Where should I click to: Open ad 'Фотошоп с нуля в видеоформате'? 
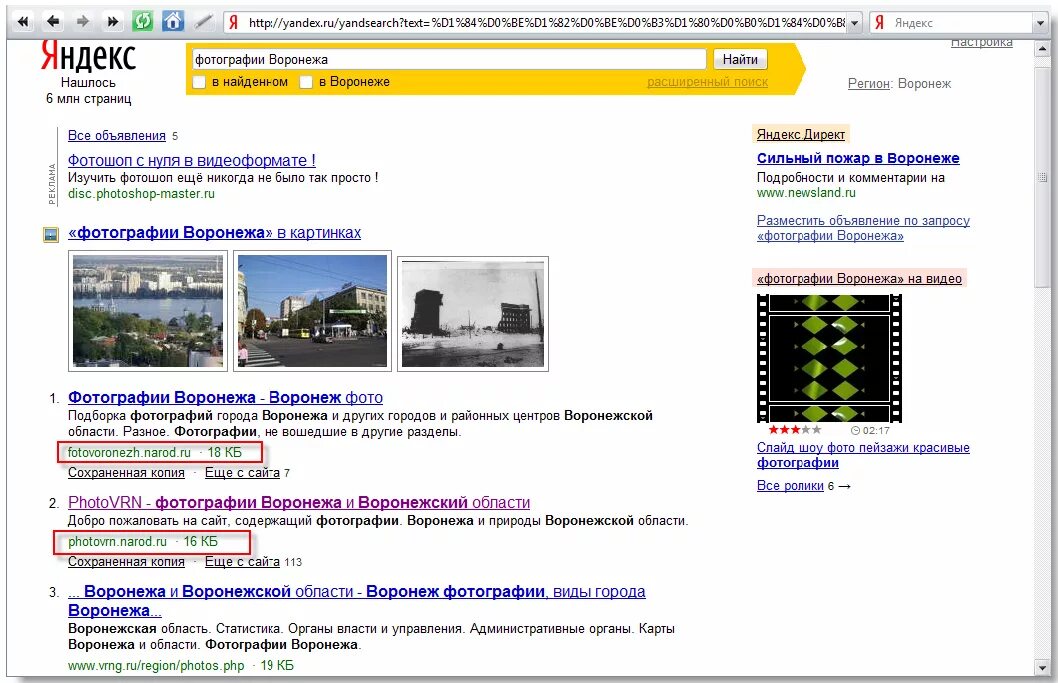[x=192, y=161]
